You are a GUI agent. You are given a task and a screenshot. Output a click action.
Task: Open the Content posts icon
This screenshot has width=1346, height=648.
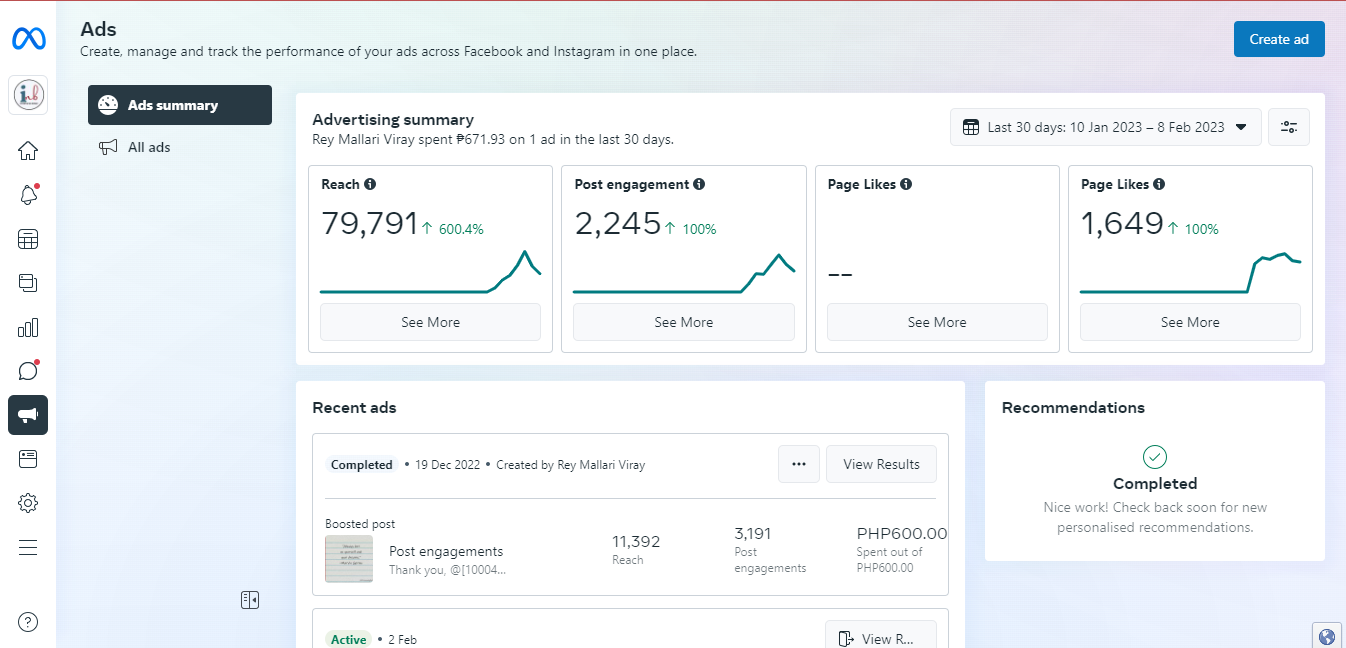(x=28, y=283)
